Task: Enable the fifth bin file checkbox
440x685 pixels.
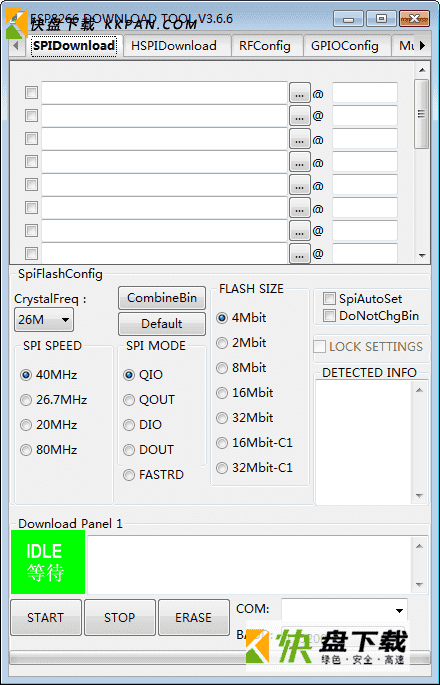Action: pyautogui.click(x=31, y=185)
